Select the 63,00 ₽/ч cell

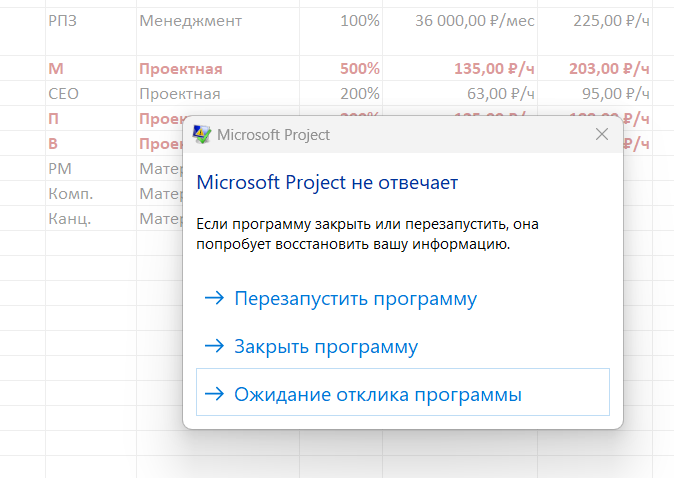460,93
